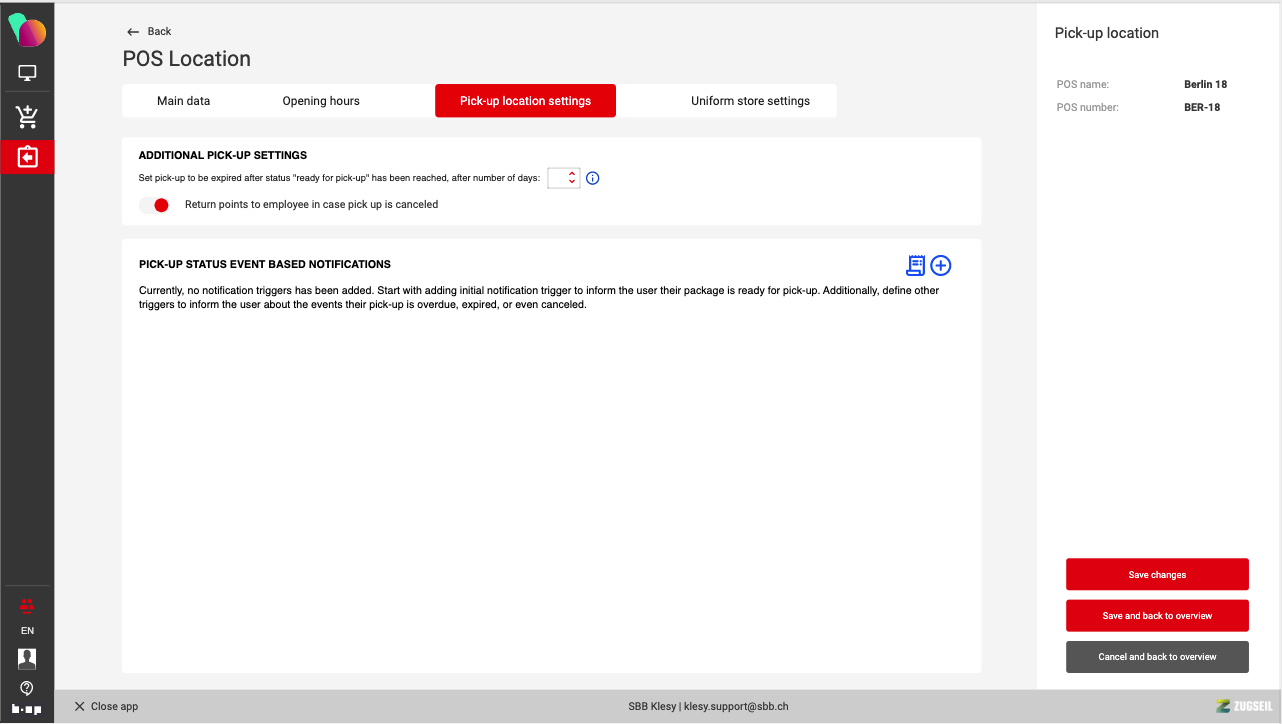Switch to the Main data tab

pos(183,101)
